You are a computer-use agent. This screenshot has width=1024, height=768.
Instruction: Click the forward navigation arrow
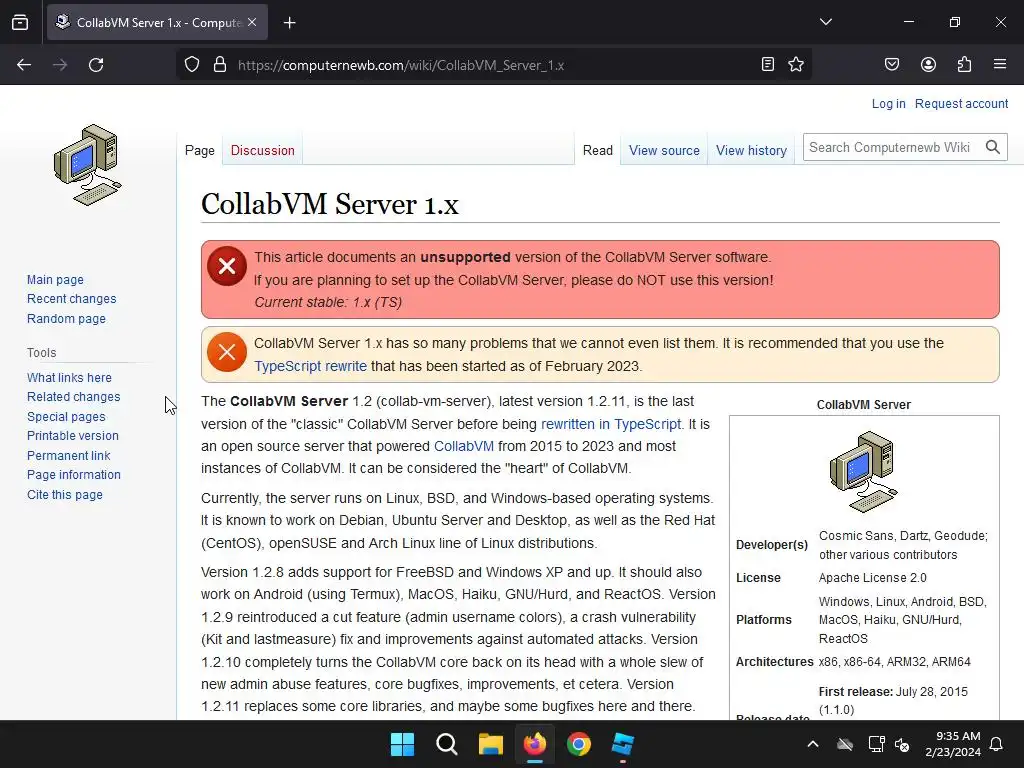60,65
